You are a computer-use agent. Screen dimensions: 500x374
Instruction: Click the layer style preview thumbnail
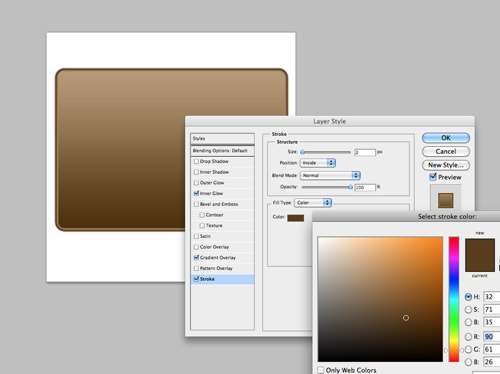[x=445, y=200]
